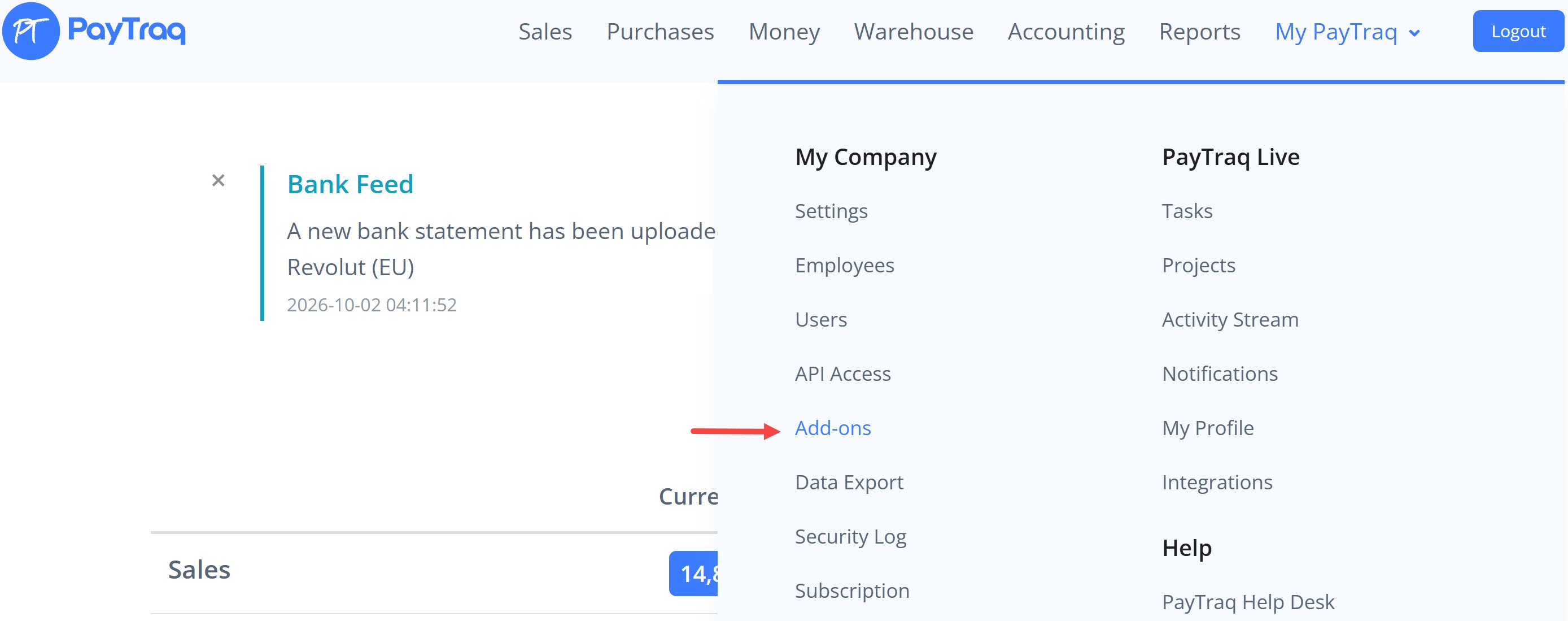Open API Access settings

pos(842,374)
